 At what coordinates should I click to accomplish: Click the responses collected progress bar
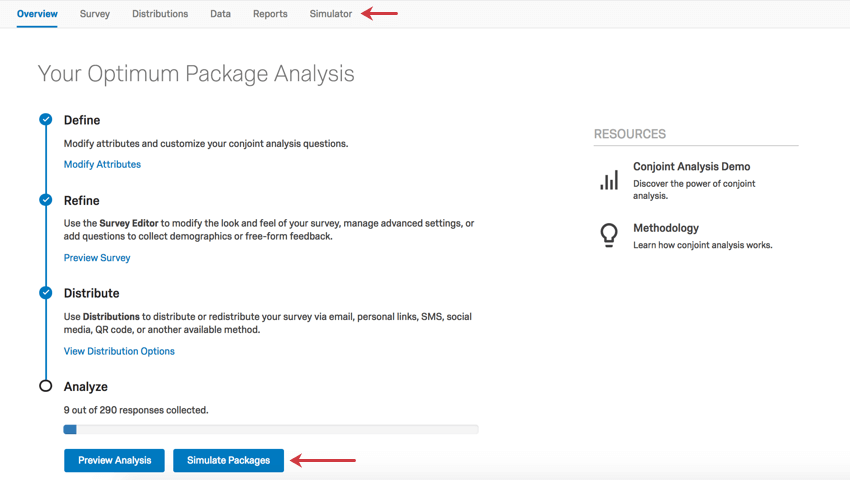tap(270, 430)
